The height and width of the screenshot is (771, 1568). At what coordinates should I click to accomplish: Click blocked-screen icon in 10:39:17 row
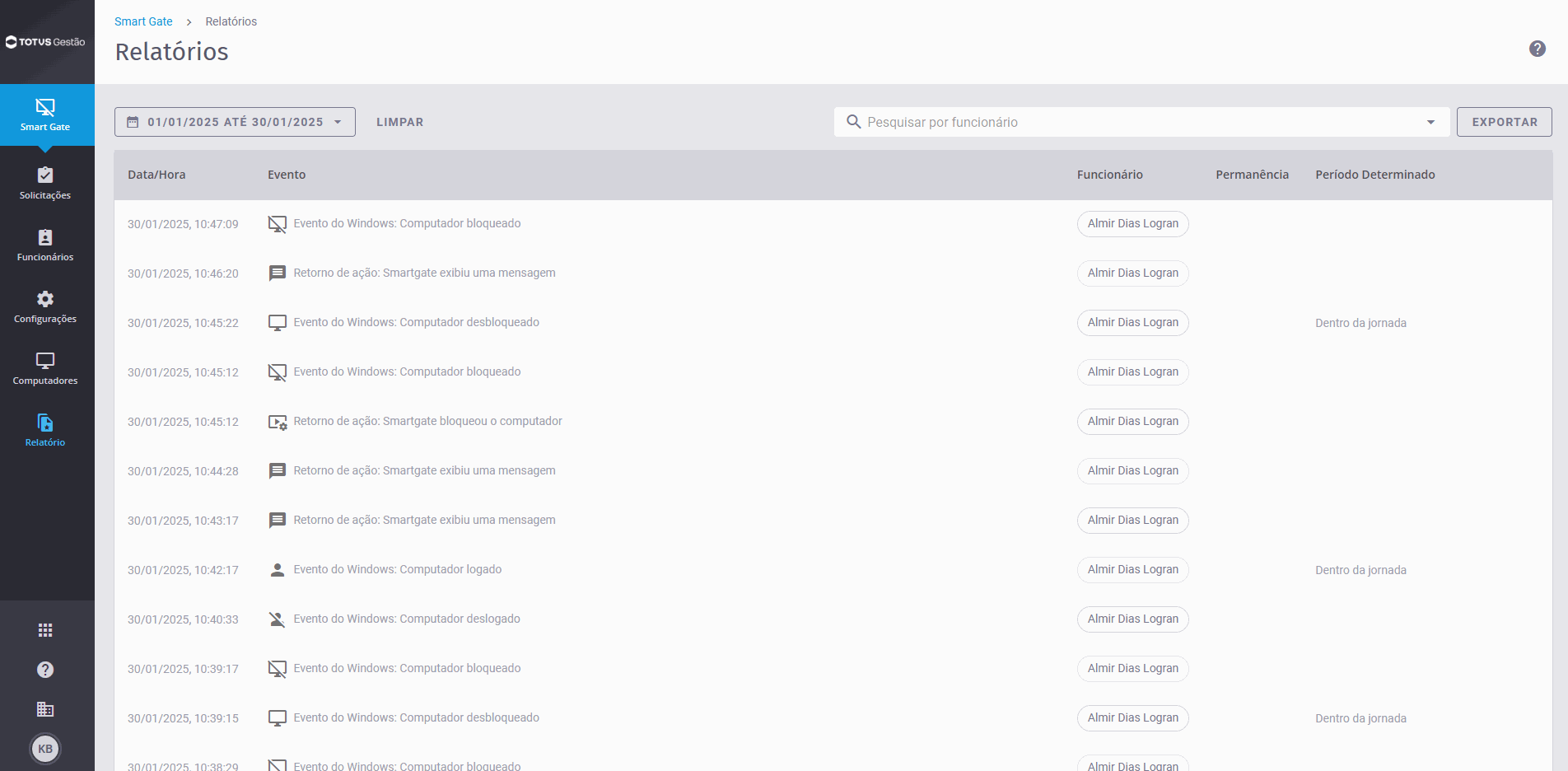(x=278, y=669)
